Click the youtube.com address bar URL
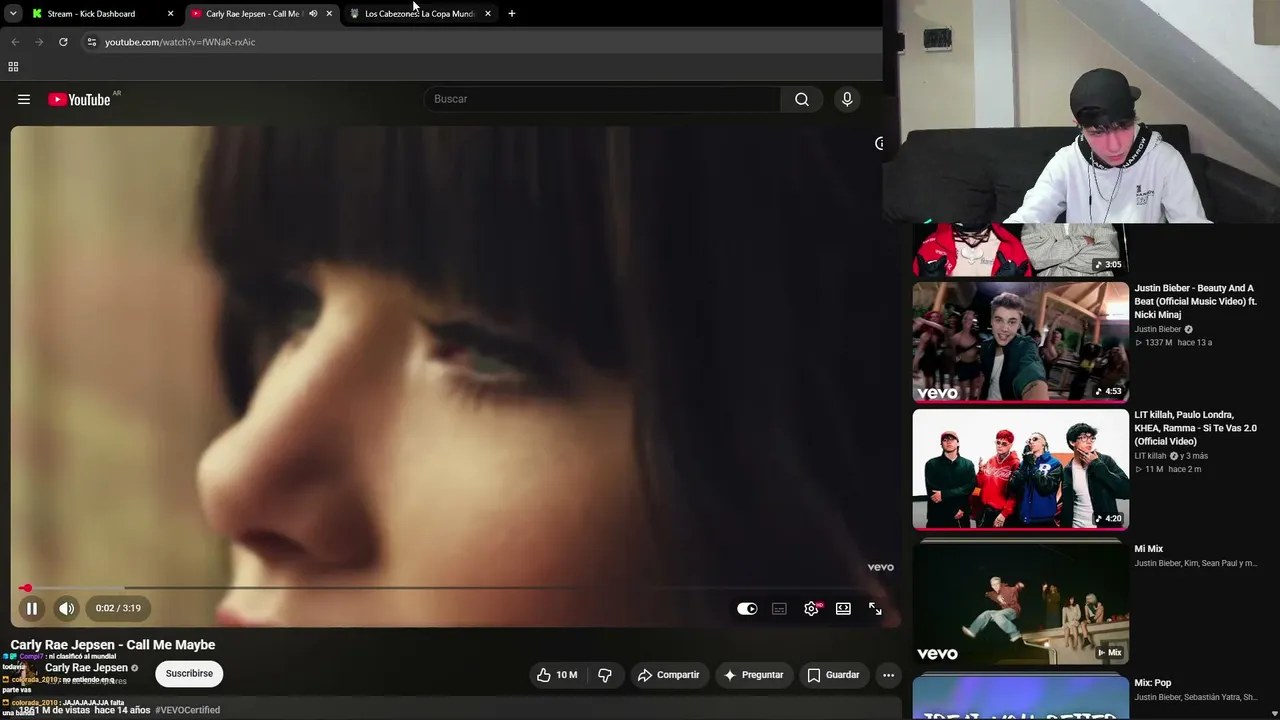The width and height of the screenshot is (1280, 720). [180, 42]
